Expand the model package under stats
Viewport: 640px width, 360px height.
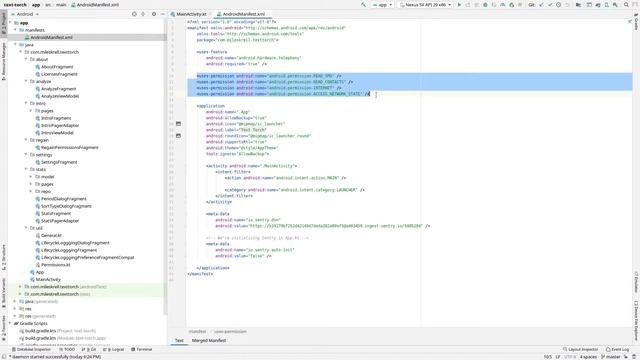pyautogui.click(x=31, y=177)
